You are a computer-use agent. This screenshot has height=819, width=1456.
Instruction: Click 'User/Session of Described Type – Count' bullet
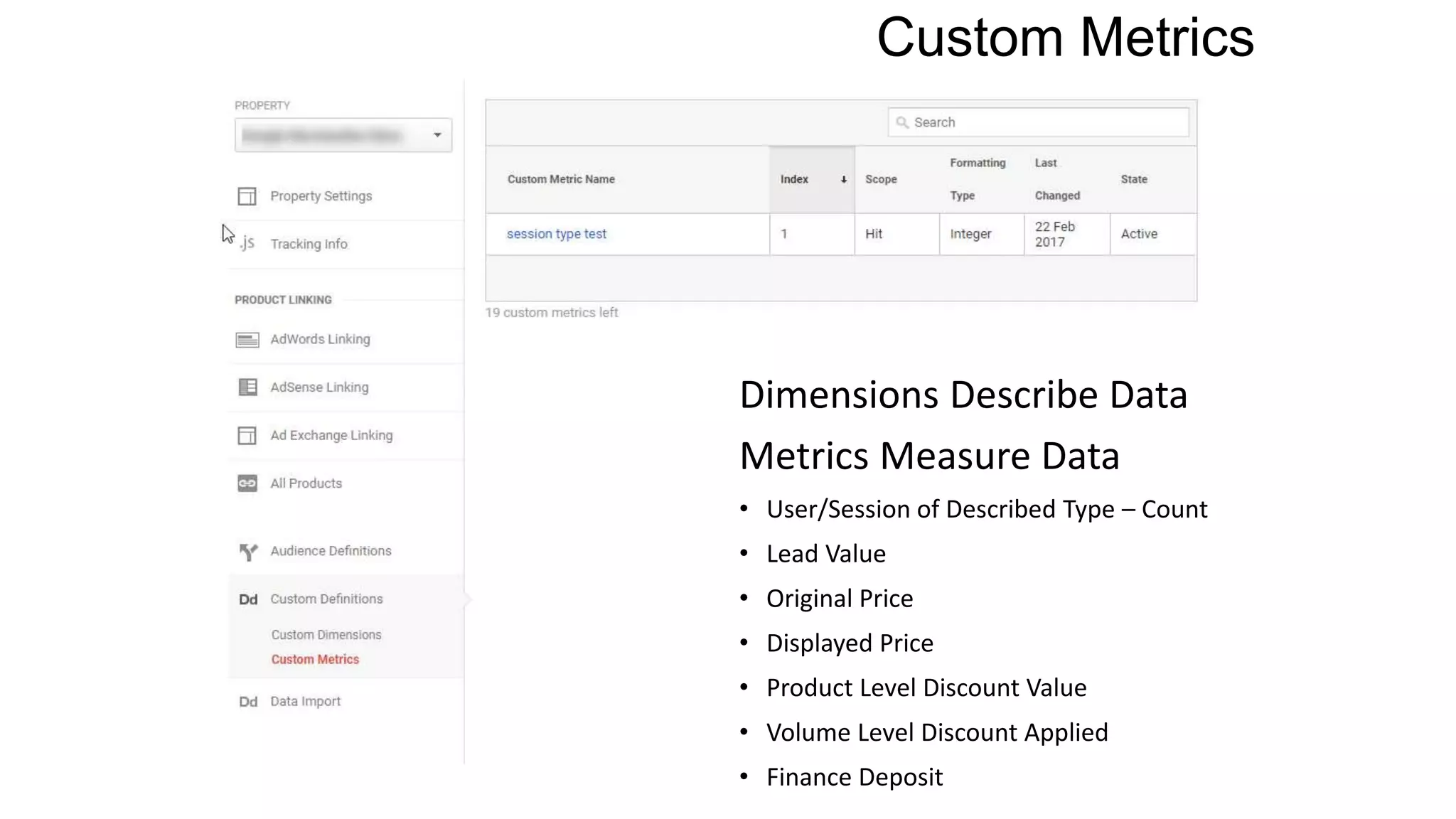987,510
